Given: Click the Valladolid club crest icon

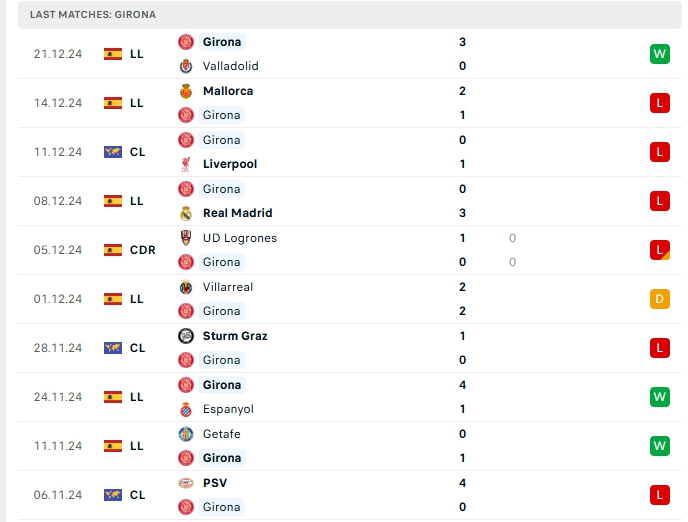Looking at the screenshot, I should [185, 66].
